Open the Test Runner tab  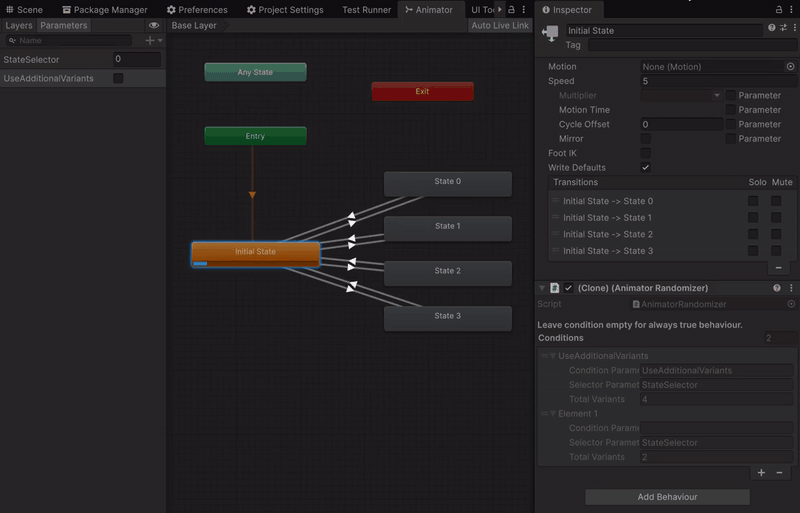(x=366, y=10)
